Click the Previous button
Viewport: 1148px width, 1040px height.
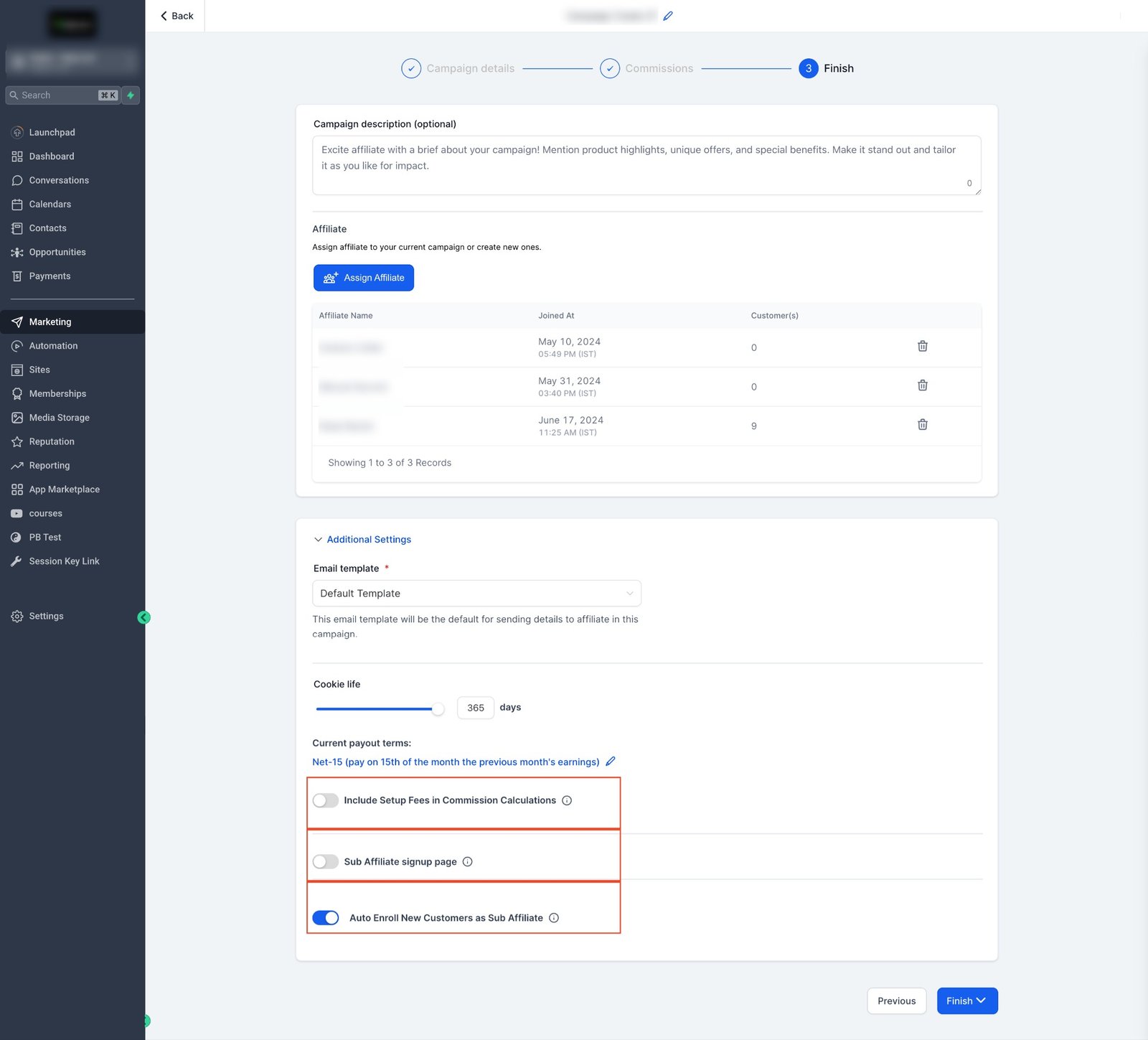(896, 1001)
